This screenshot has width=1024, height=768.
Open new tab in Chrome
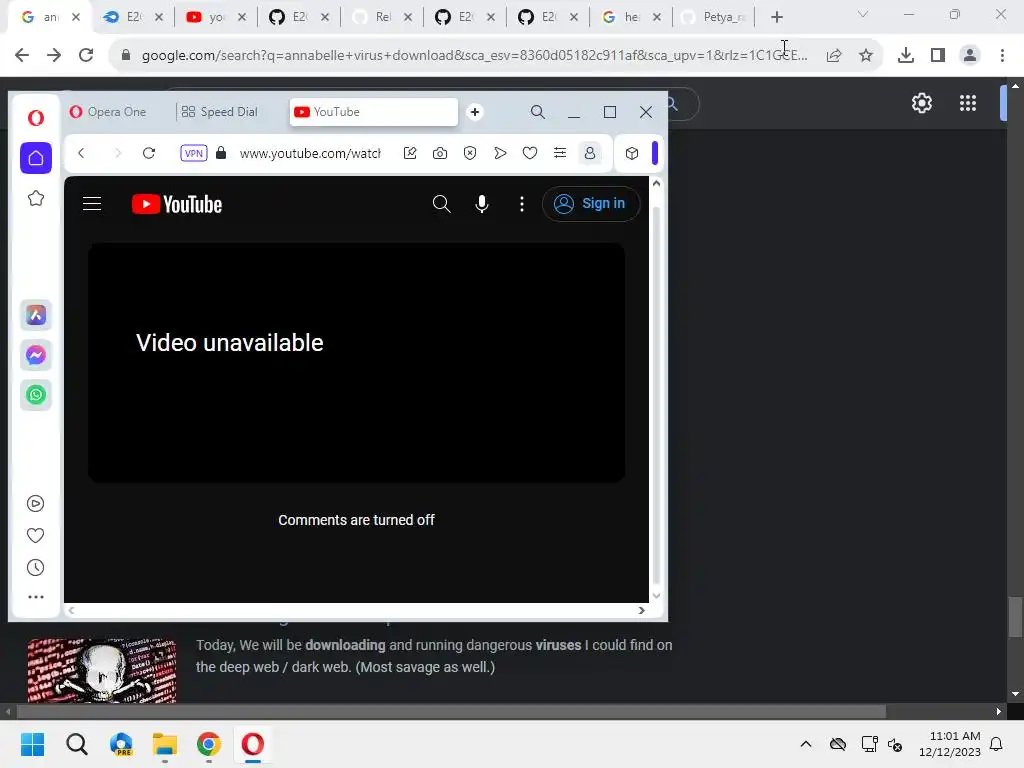click(776, 18)
